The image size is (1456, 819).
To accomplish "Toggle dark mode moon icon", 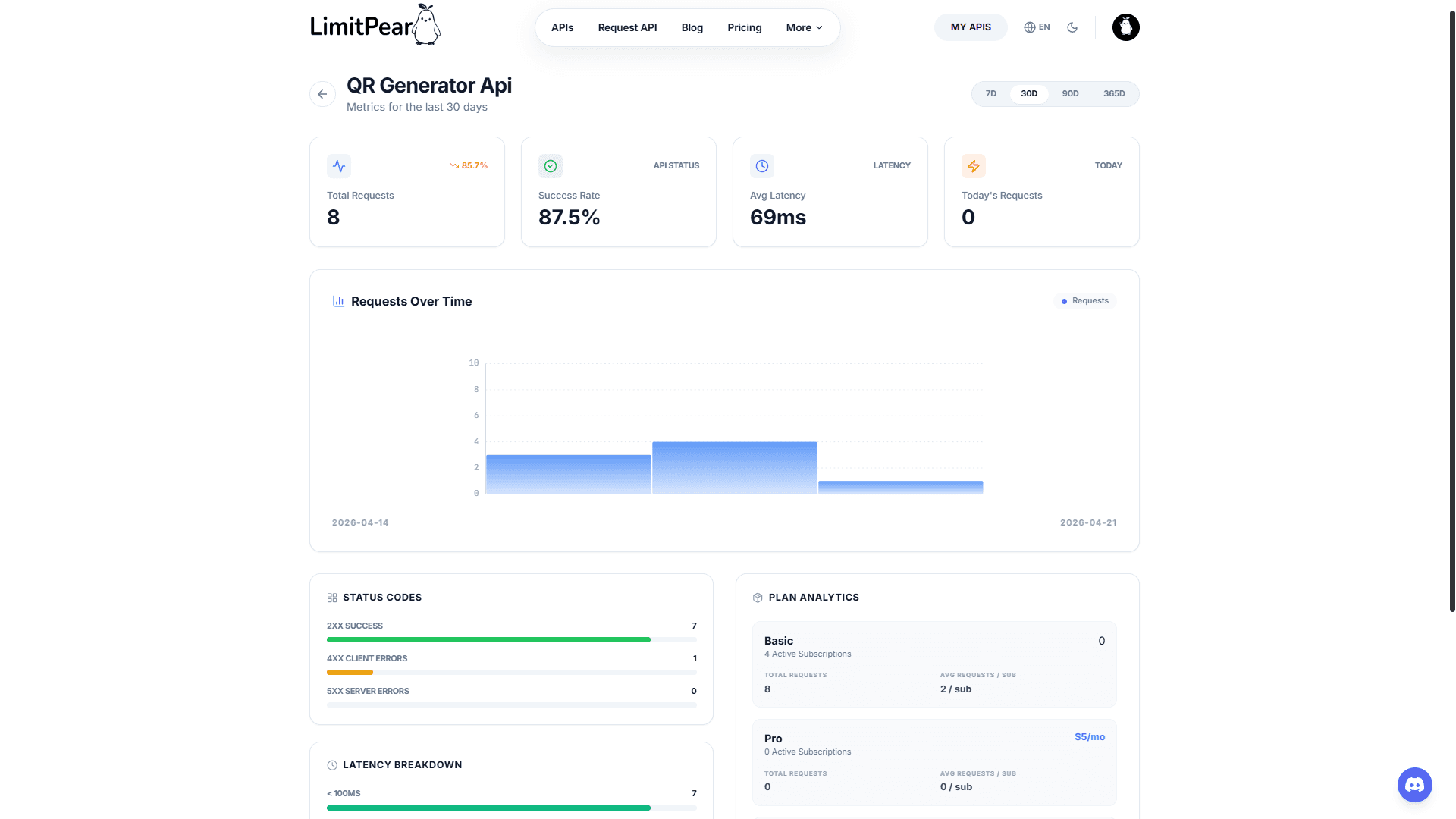I will coord(1072,27).
